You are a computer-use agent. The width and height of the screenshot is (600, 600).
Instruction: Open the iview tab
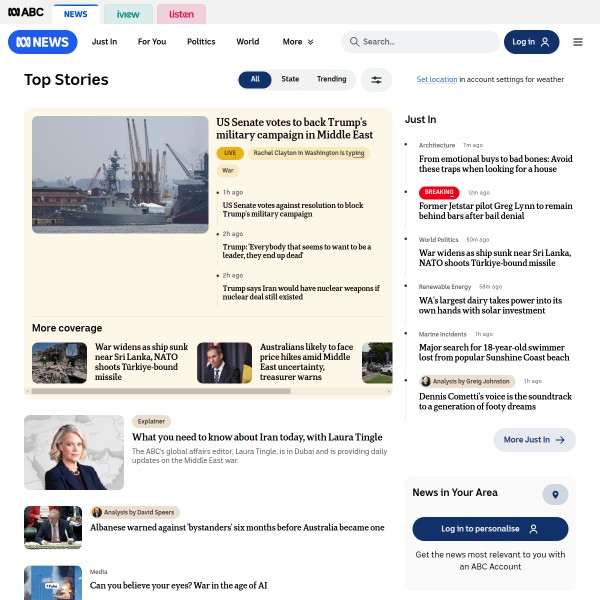tap(128, 14)
